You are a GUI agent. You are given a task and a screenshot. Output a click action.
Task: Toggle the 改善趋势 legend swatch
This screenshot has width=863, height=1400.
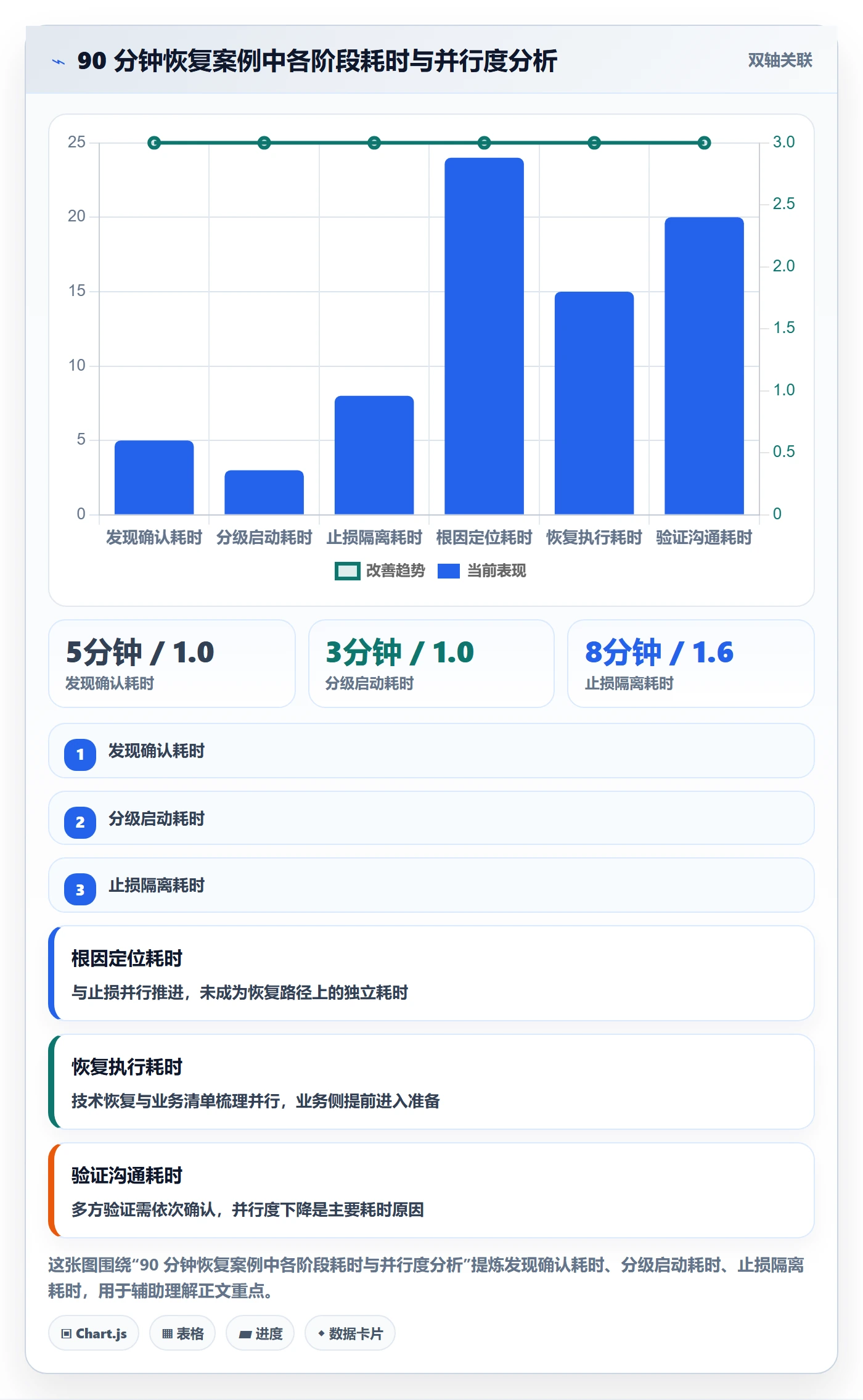347,571
